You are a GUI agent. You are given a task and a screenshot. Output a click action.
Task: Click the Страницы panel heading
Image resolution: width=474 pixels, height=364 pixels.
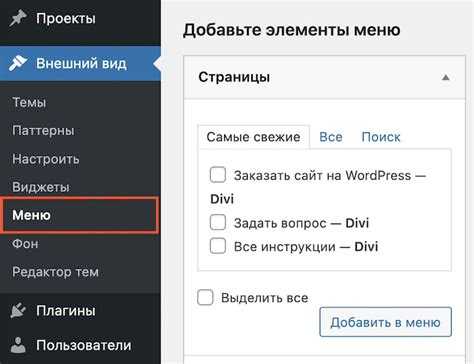(x=234, y=77)
